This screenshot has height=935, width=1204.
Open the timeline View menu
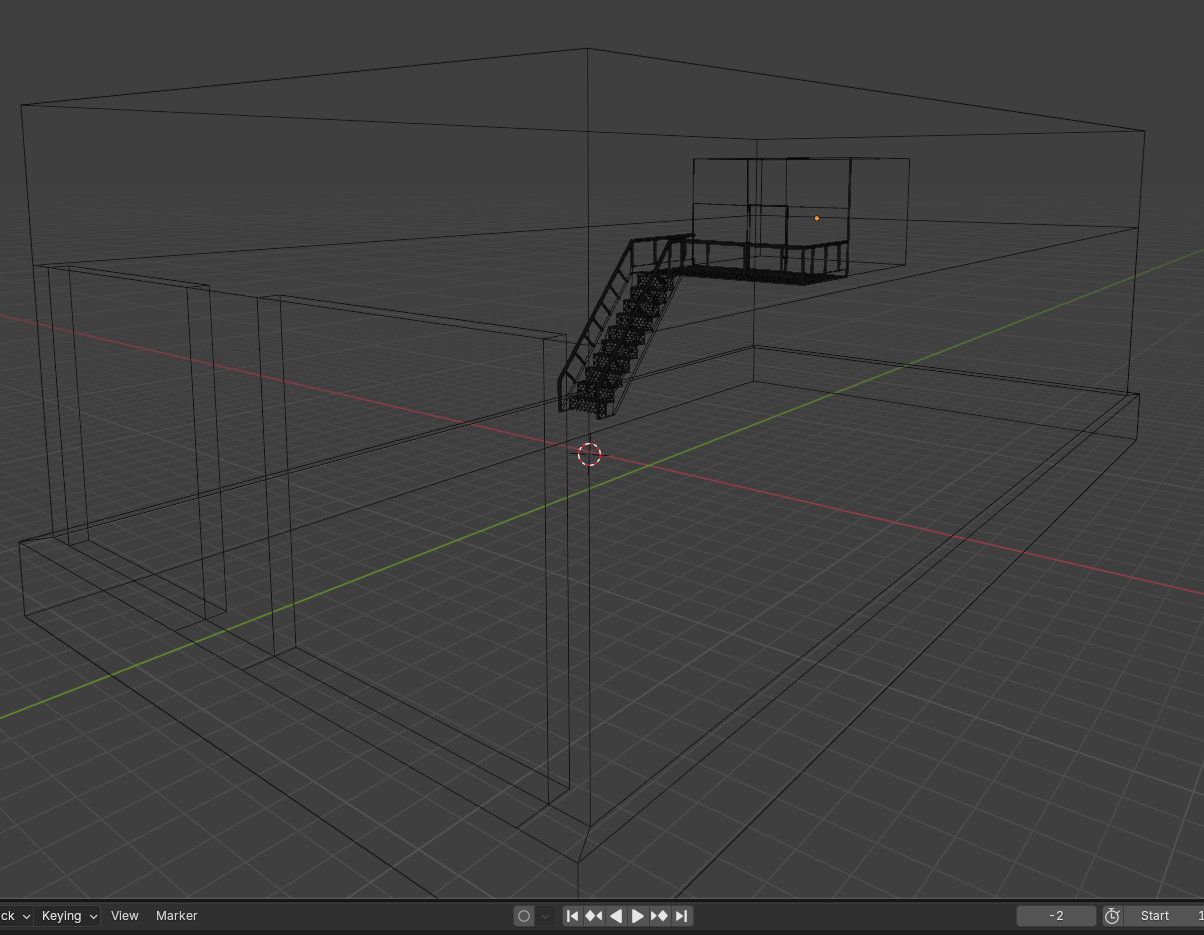pyautogui.click(x=125, y=916)
